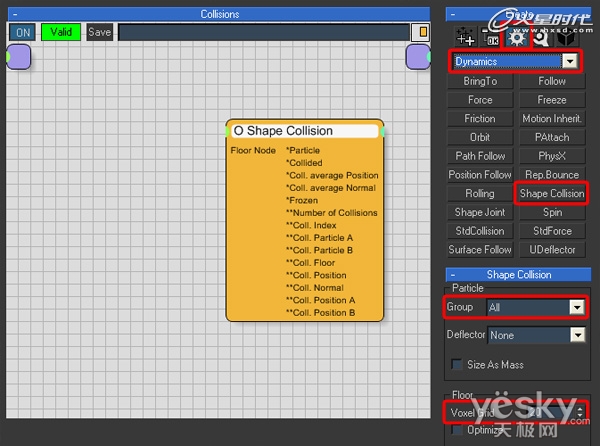Click the green Valid indicator
Viewport: 600px width, 446px height.
(61, 32)
